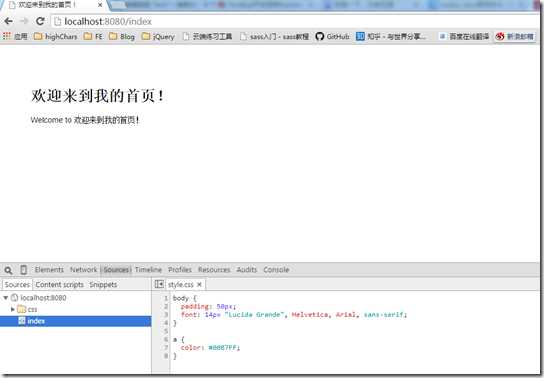Open the 知乎 bookmark
The height and width of the screenshot is (378, 544).
391,36
